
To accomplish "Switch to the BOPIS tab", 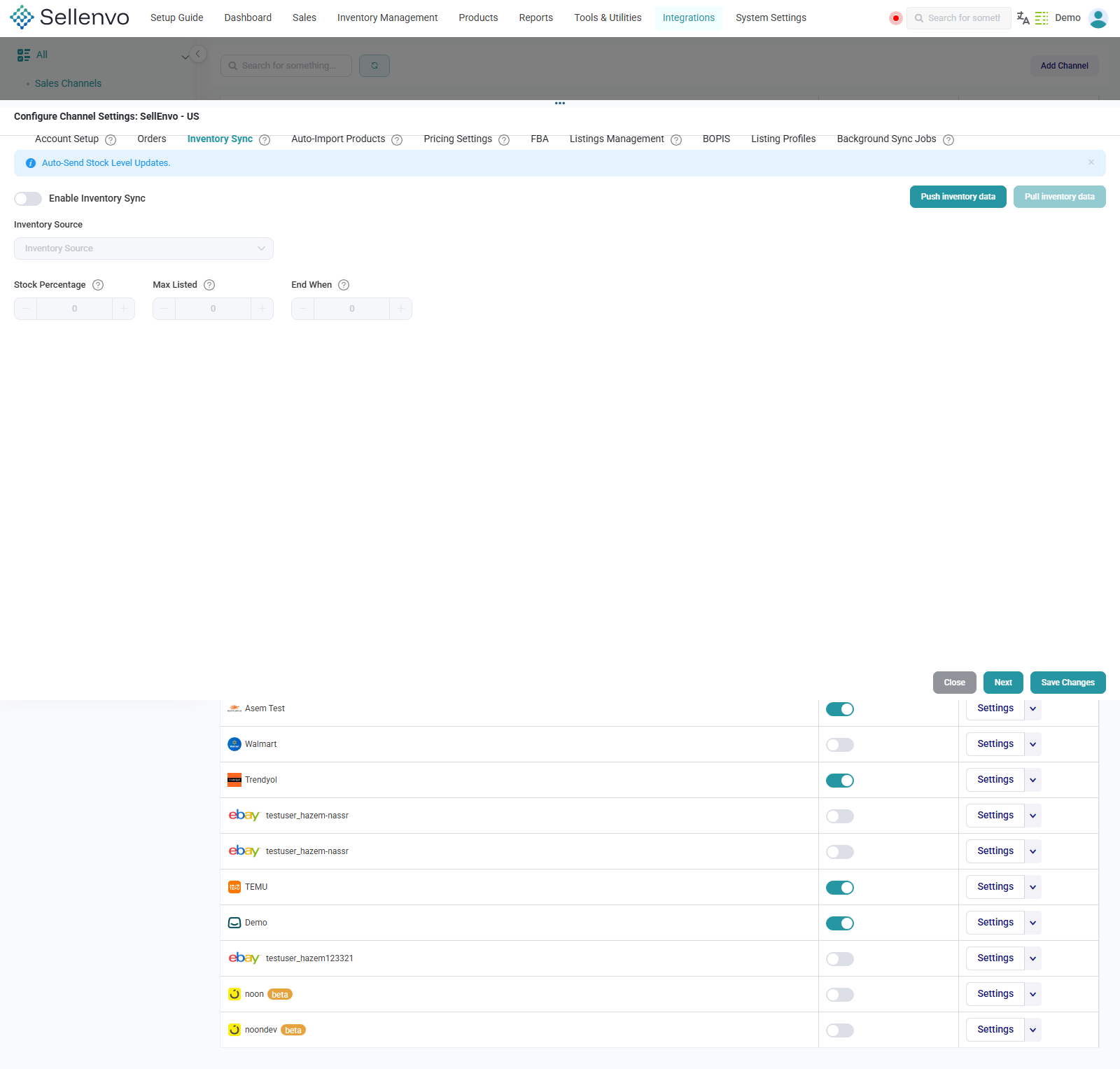I will point(716,139).
